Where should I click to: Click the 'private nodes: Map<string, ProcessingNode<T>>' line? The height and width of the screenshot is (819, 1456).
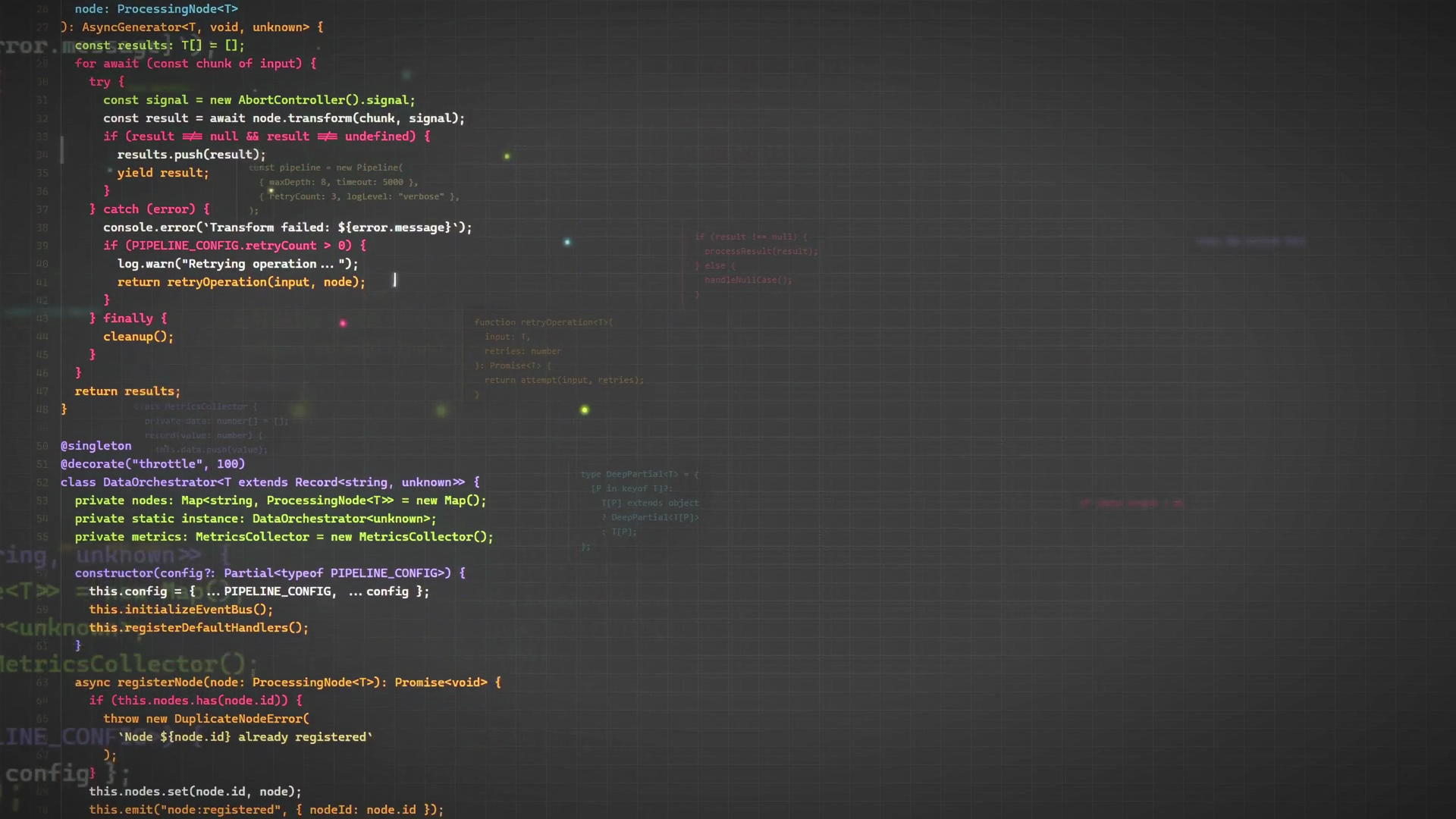coord(281,500)
